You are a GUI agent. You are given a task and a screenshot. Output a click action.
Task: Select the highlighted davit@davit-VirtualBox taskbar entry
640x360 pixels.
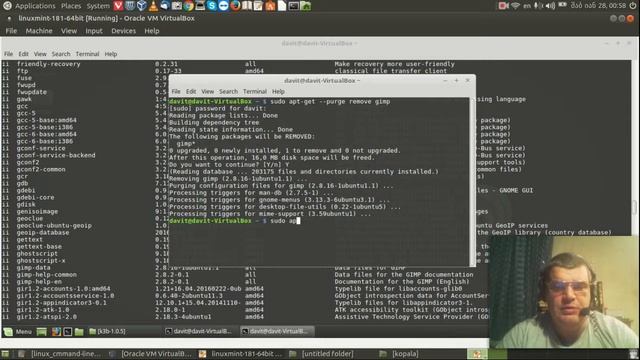point(276,331)
